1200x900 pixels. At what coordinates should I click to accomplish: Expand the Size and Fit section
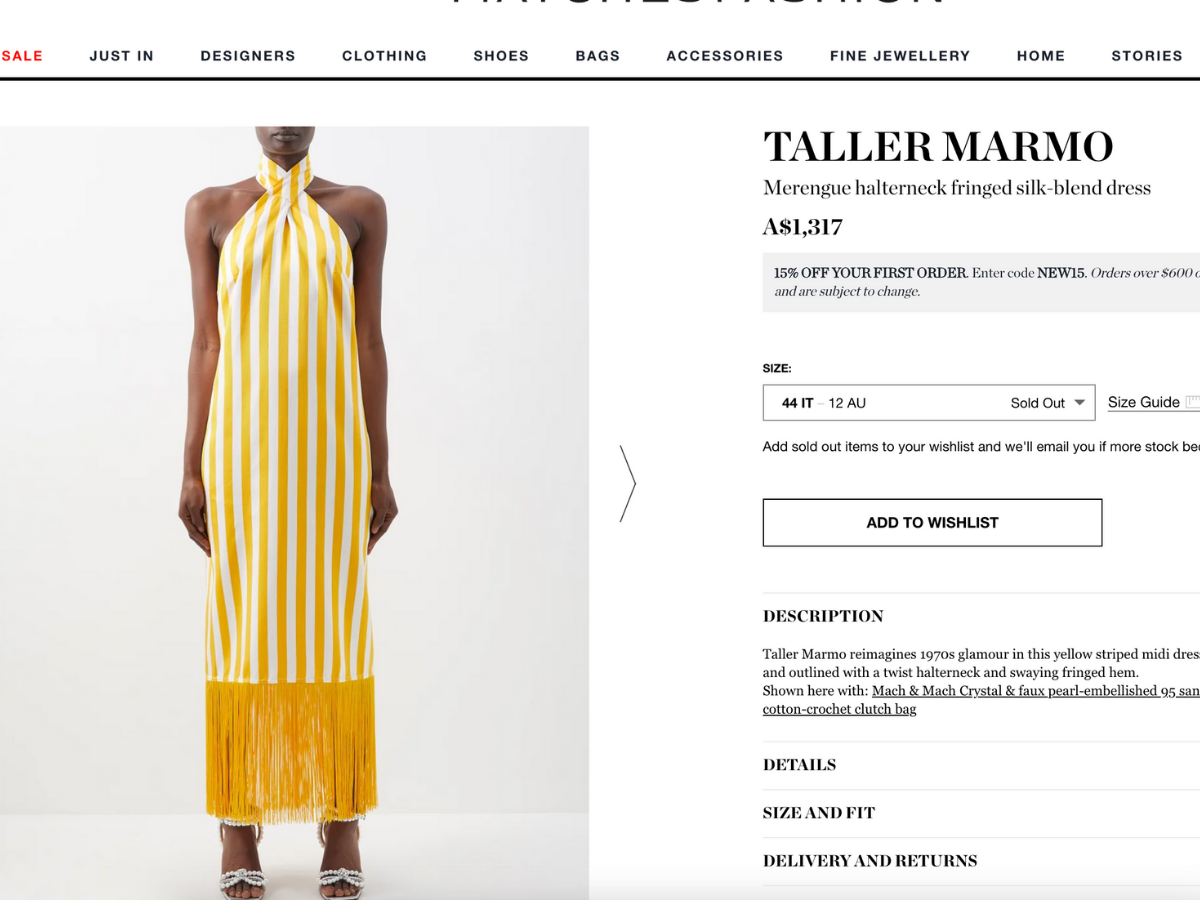(x=981, y=813)
